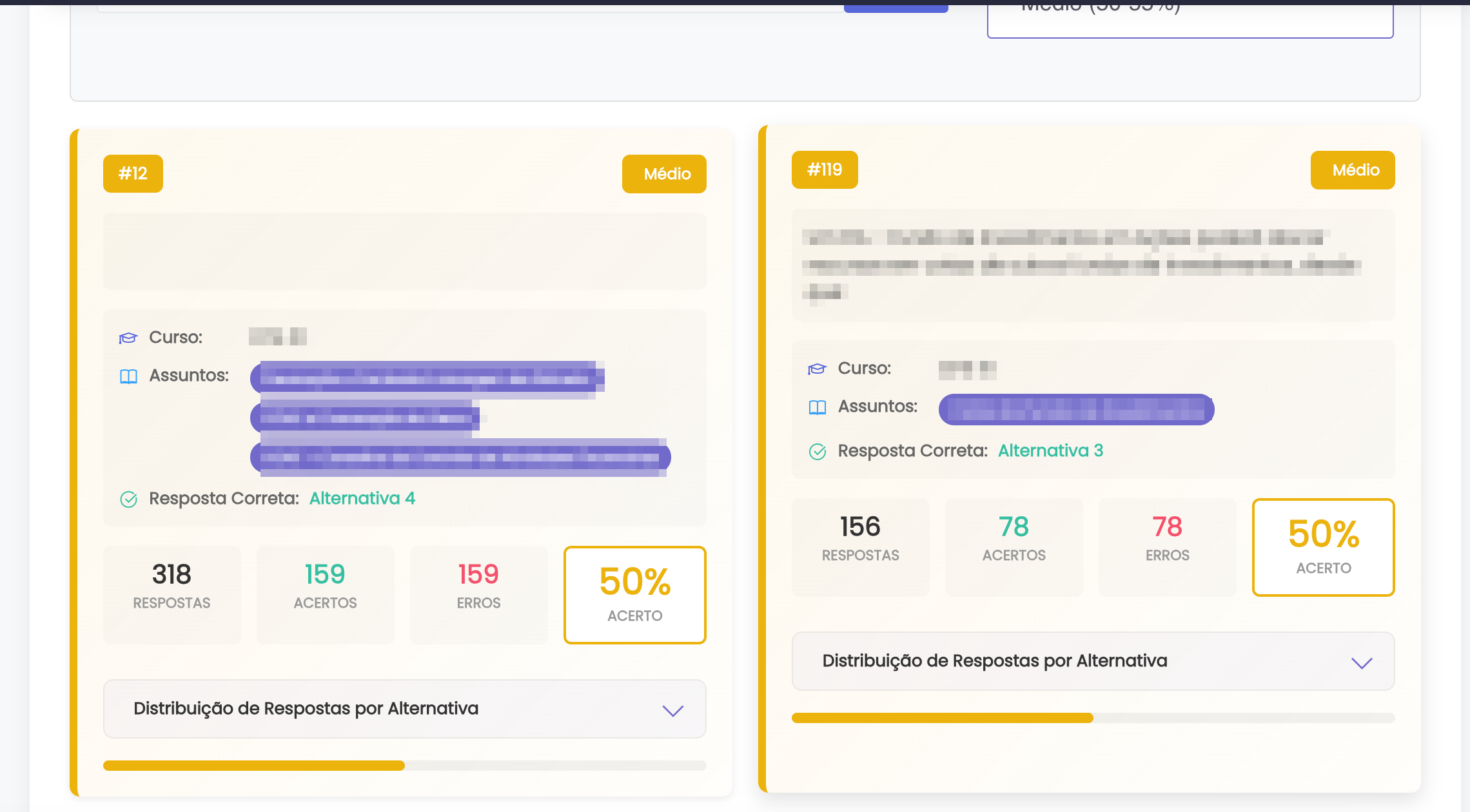Click Médio difficulty tag on card #12

pyautogui.click(x=664, y=174)
